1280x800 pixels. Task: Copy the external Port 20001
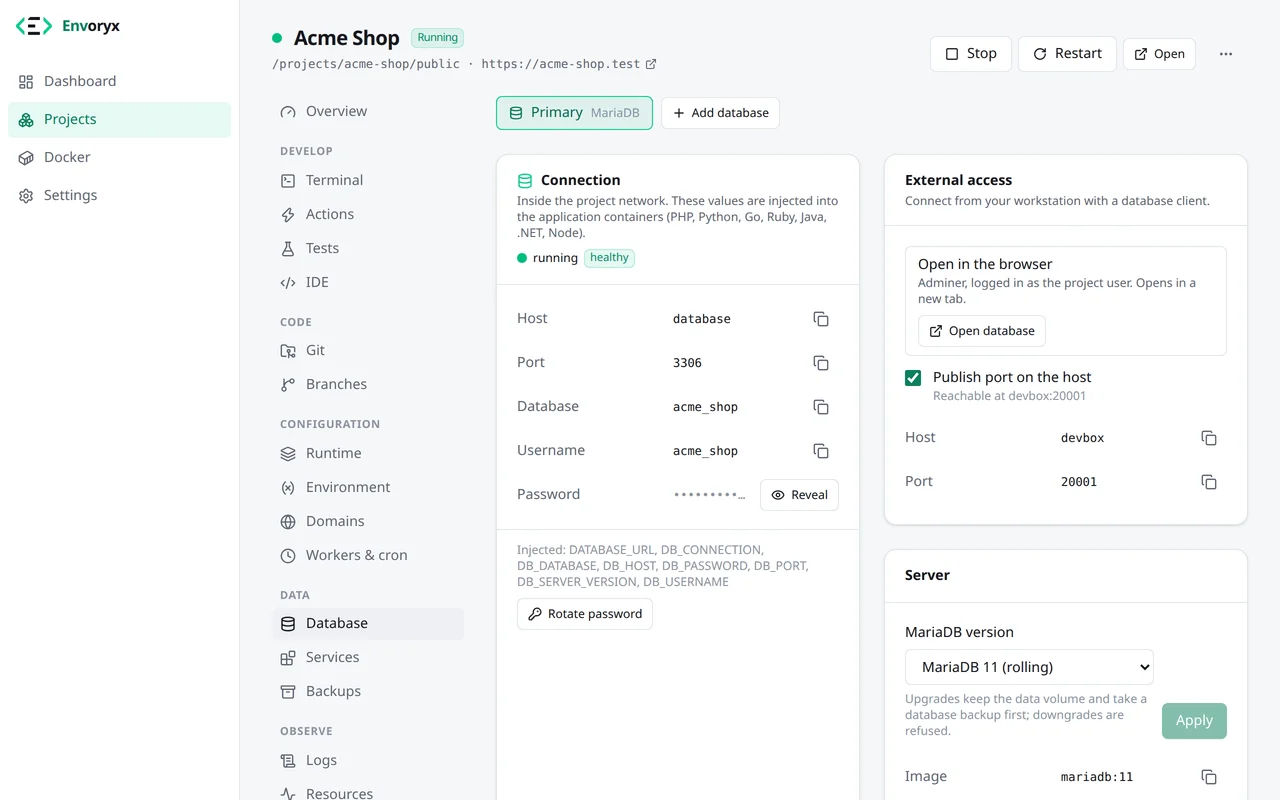[1209, 482]
